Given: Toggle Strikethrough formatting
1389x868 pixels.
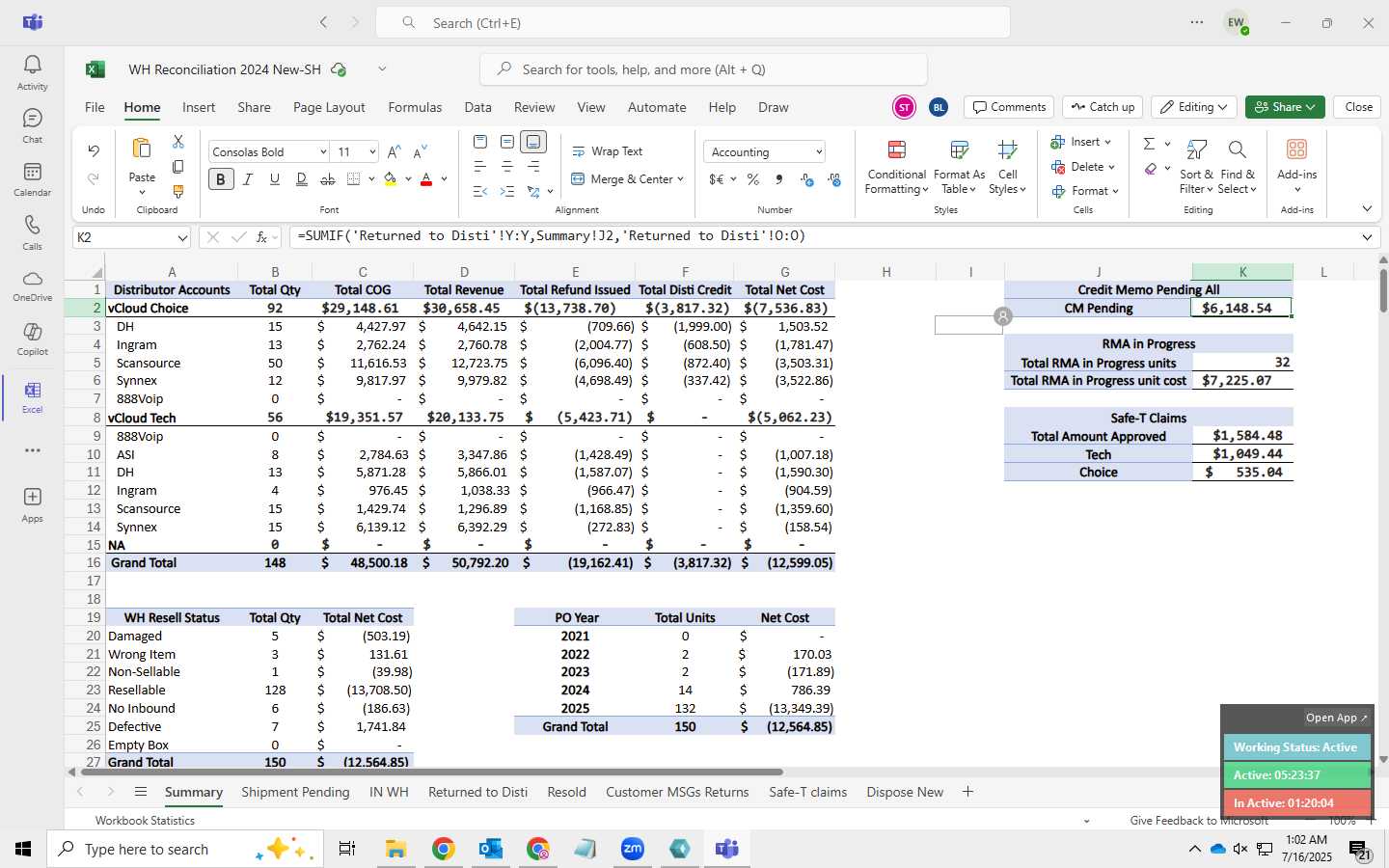Looking at the screenshot, I should [328, 178].
